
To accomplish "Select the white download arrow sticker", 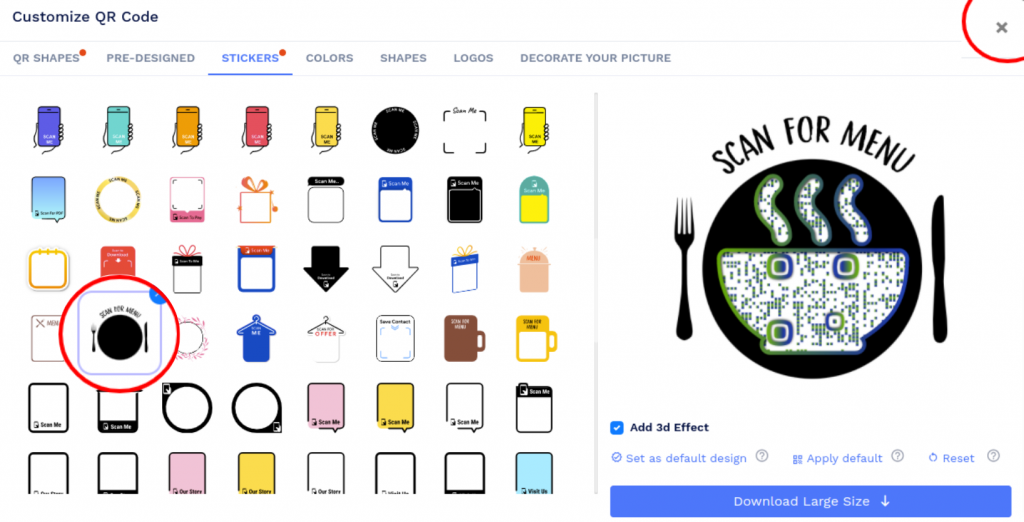I will click(x=395, y=269).
